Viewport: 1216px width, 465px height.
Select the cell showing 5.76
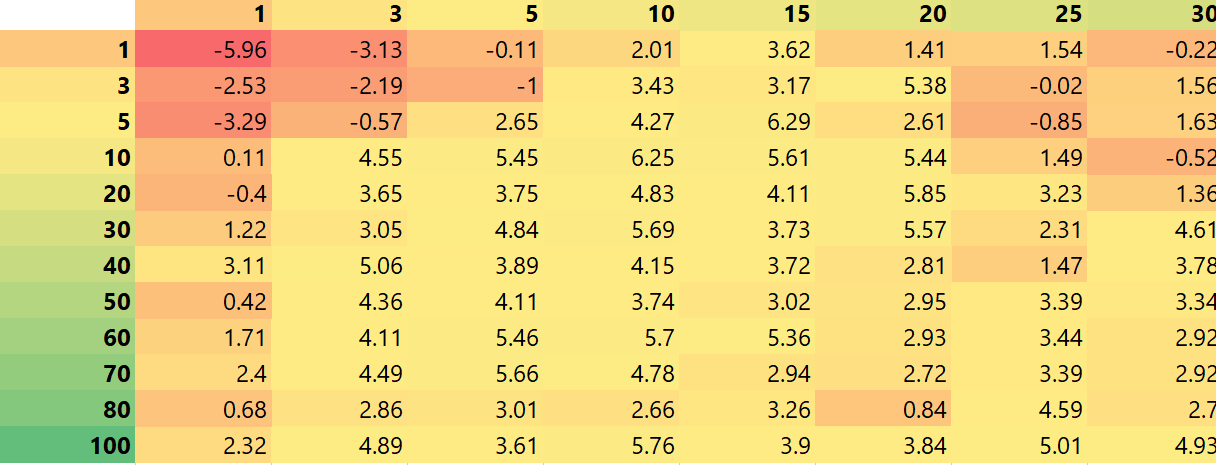tap(611, 445)
